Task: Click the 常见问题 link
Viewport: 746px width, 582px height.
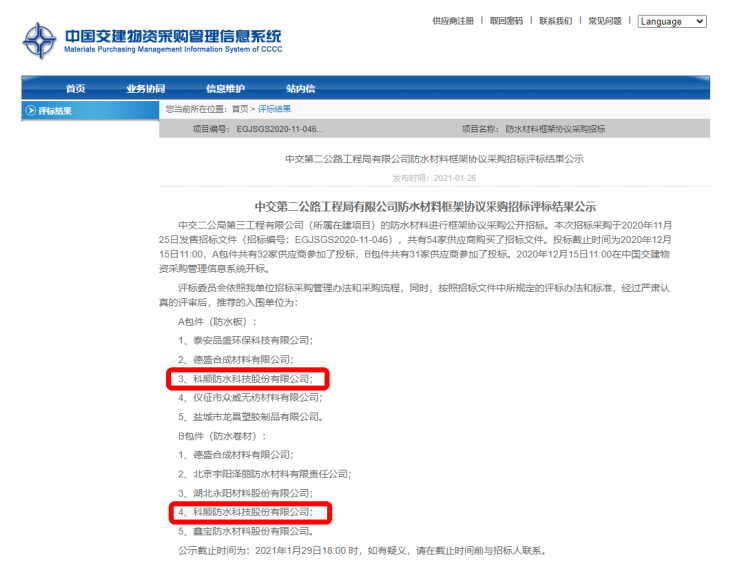Action: [605, 21]
